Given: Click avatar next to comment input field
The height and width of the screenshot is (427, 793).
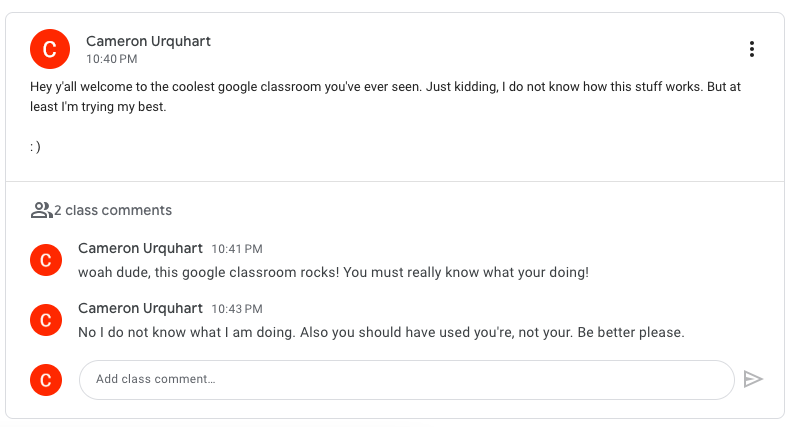Looking at the screenshot, I should pos(46,380).
